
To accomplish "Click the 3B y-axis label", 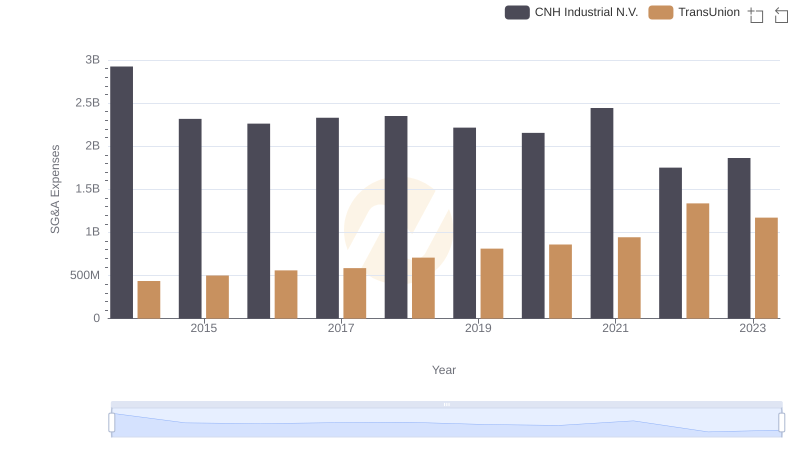I will (92, 60).
